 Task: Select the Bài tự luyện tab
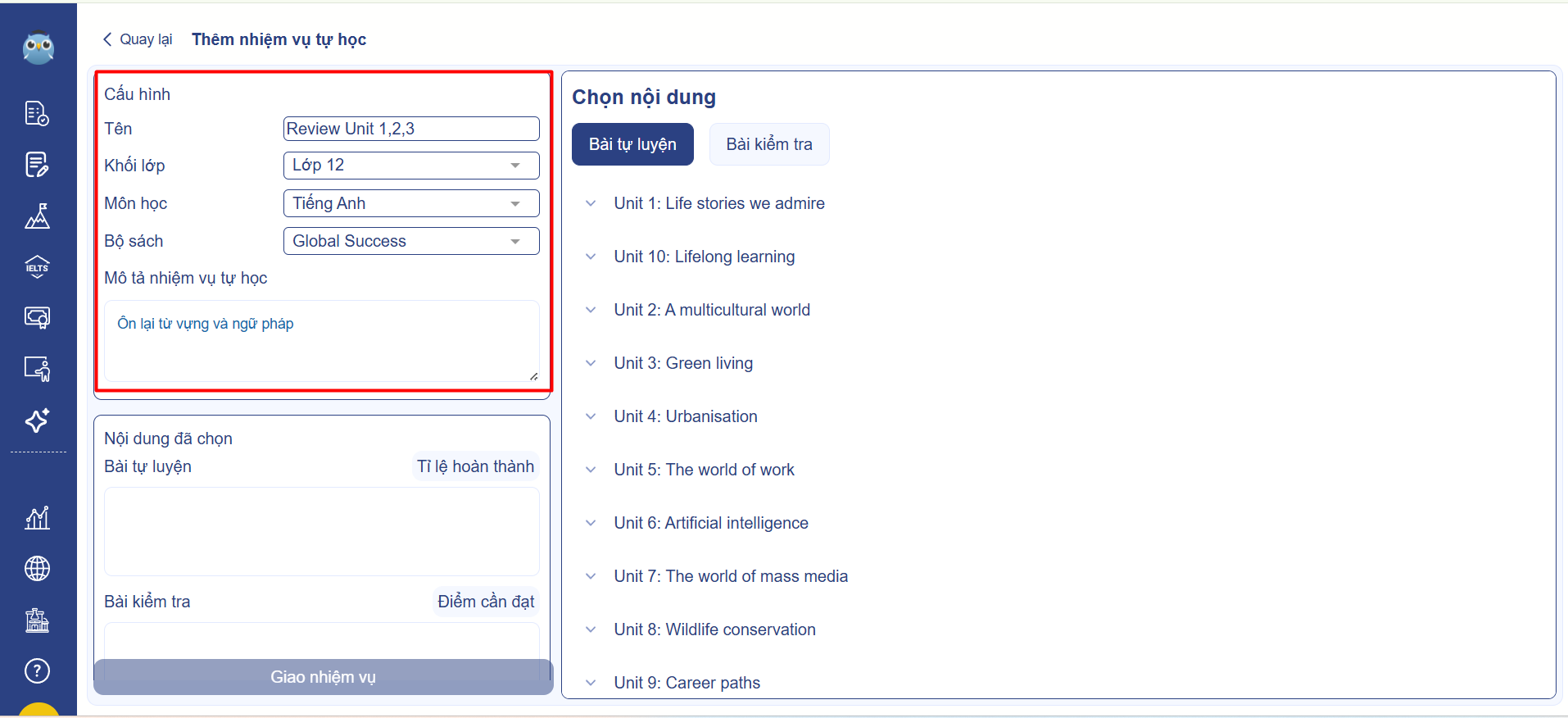632,144
